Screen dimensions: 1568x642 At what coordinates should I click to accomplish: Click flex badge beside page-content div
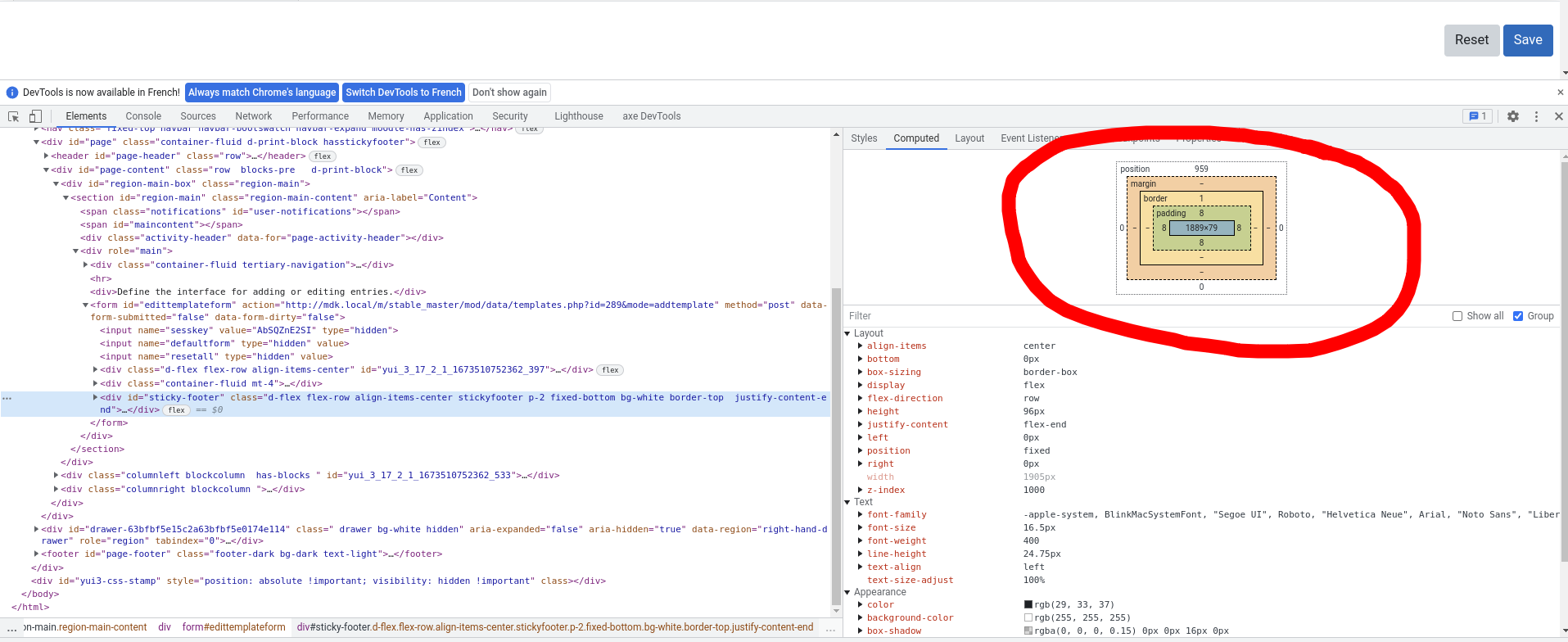point(409,170)
